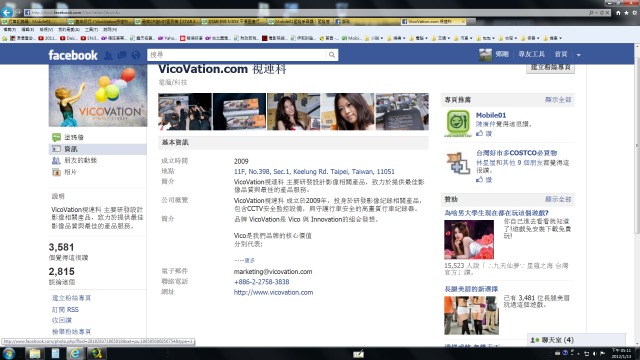
Task: Open fourth photo thumbnail of woman's face close-up
Action: point(348,111)
